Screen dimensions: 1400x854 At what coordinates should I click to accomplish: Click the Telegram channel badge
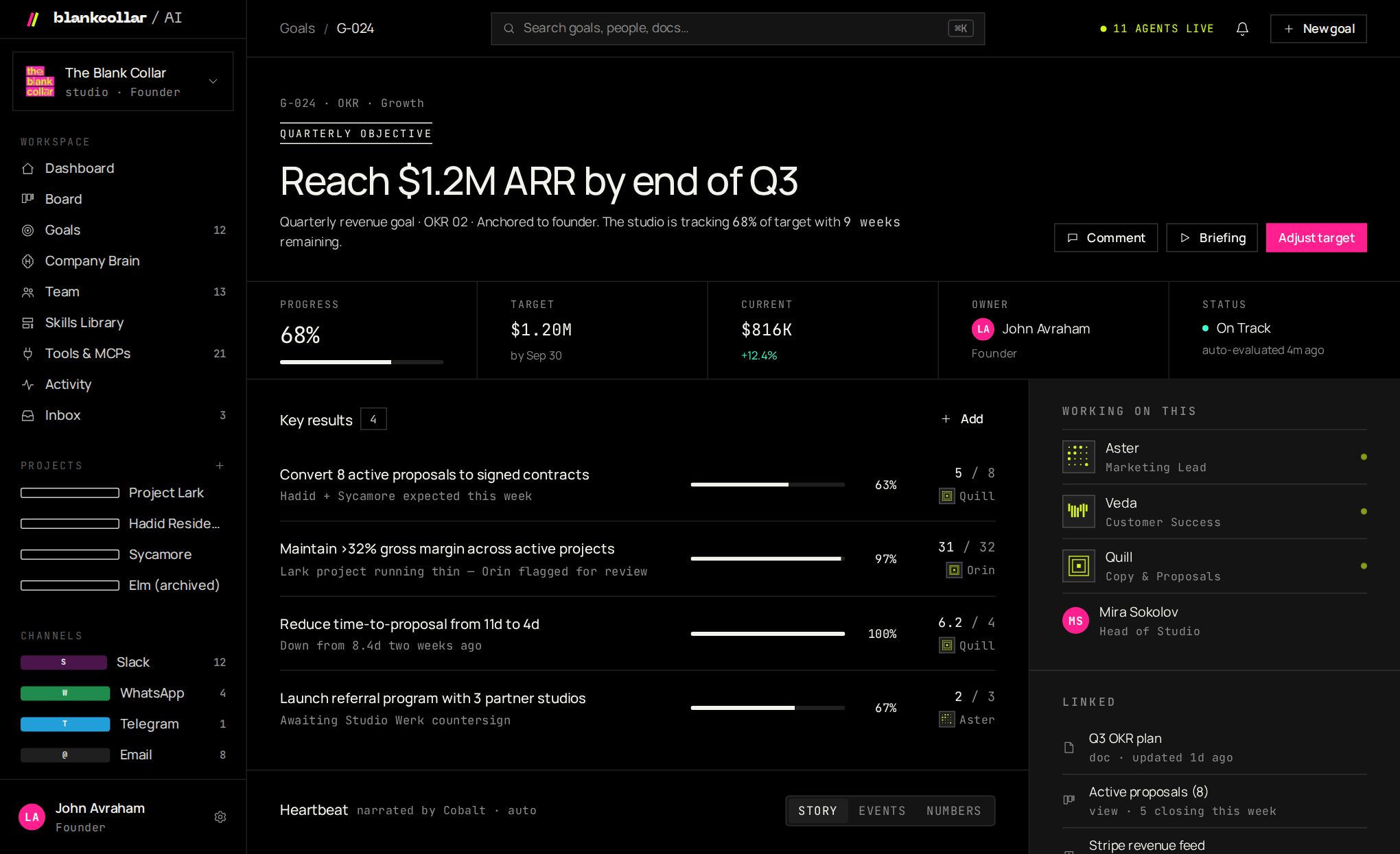[x=65, y=724]
